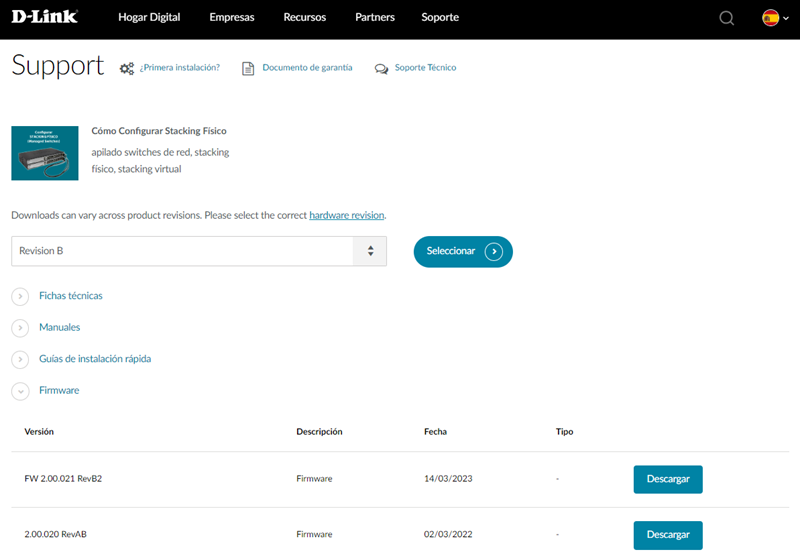Open the Manuales section label
This screenshot has width=800, height=556.
point(60,327)
